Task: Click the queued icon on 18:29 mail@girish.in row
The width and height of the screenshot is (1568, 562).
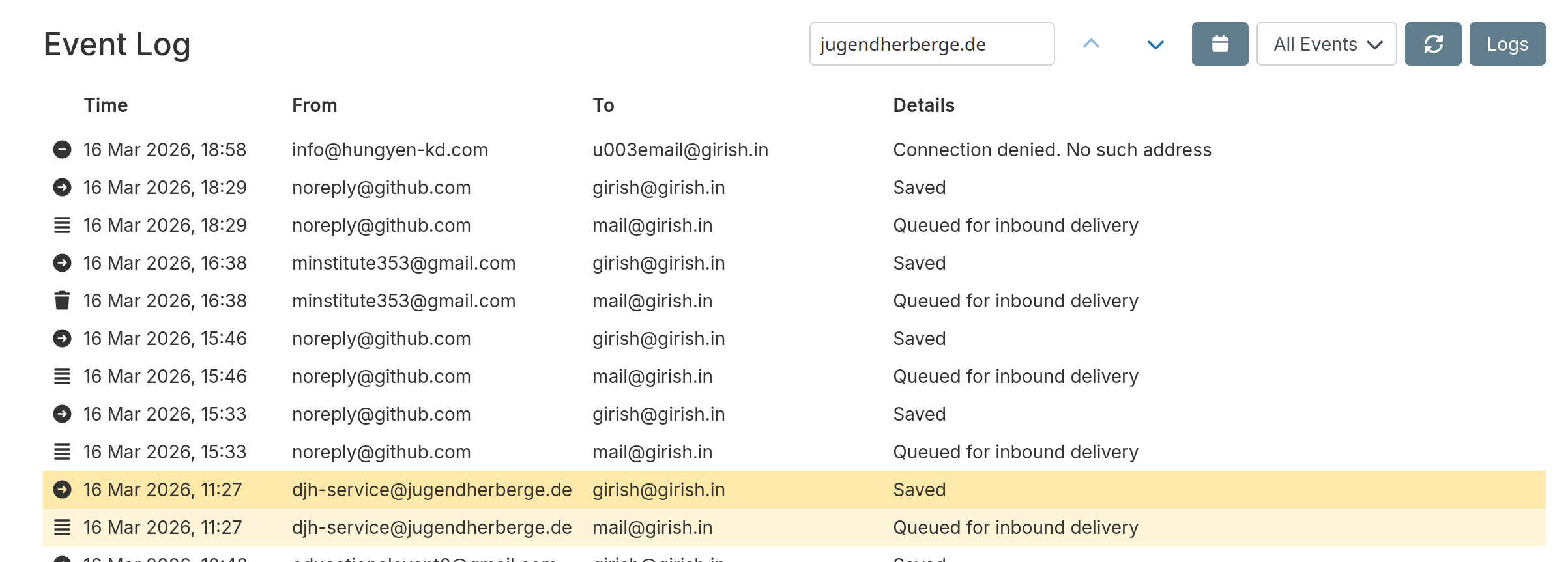Action: pyautogui.click(x=62, y=225)
